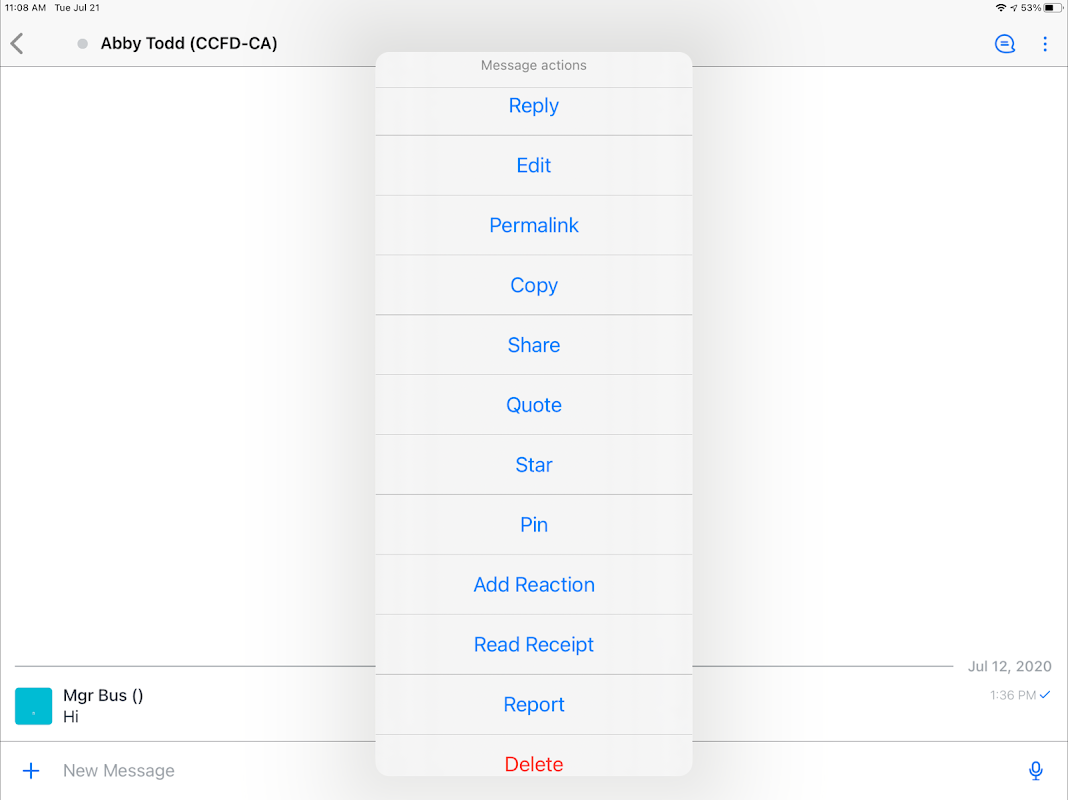
Task: Delete the selected message
Action: (x=534, y=764)
